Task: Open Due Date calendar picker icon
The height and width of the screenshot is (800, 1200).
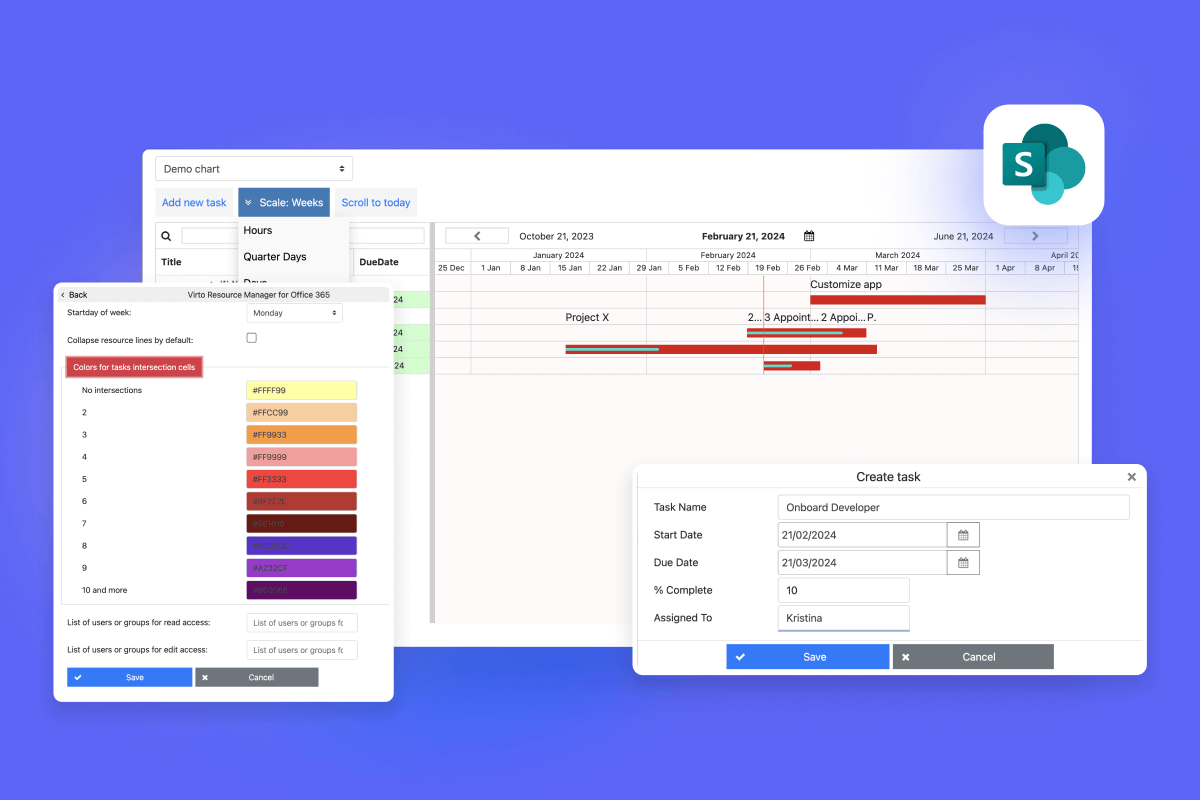Action: click(963, 563)
